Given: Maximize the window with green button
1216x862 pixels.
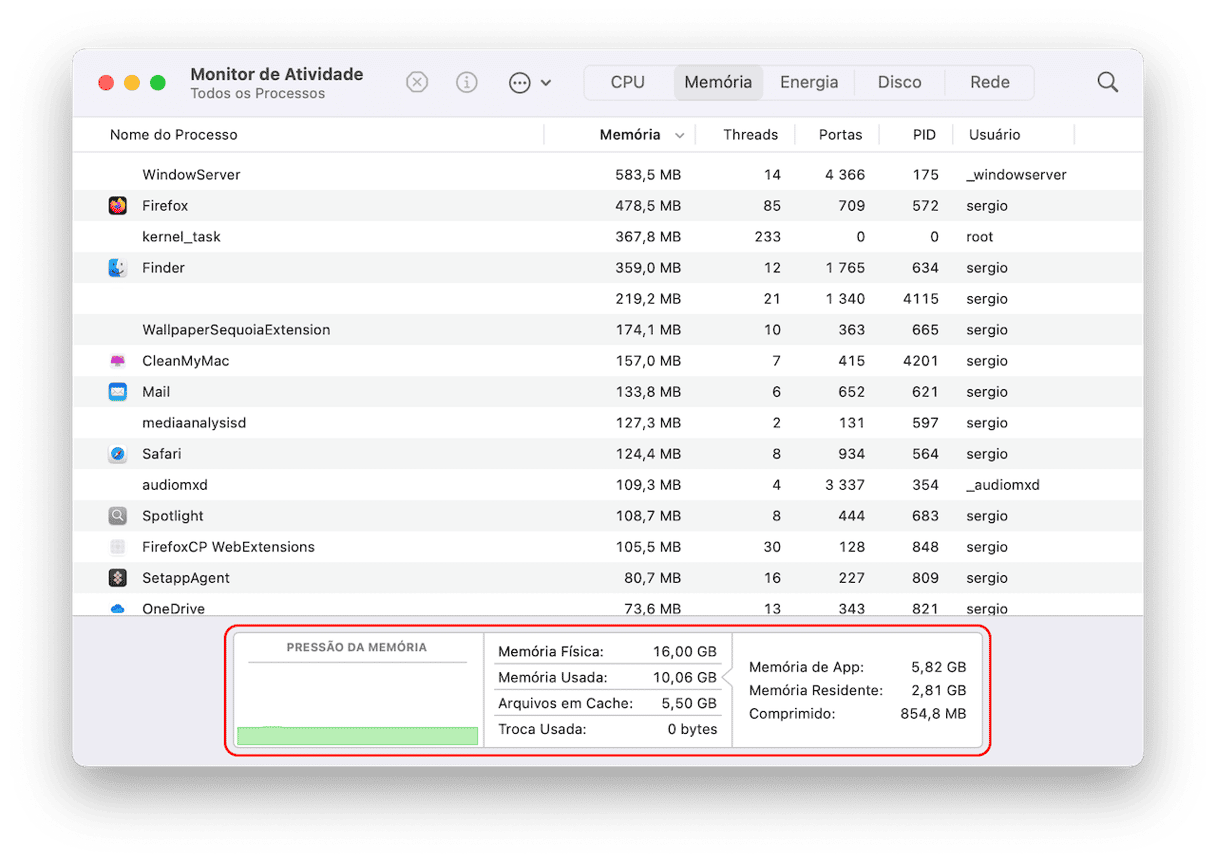Looking at the screenshot, I should [158, 83].
